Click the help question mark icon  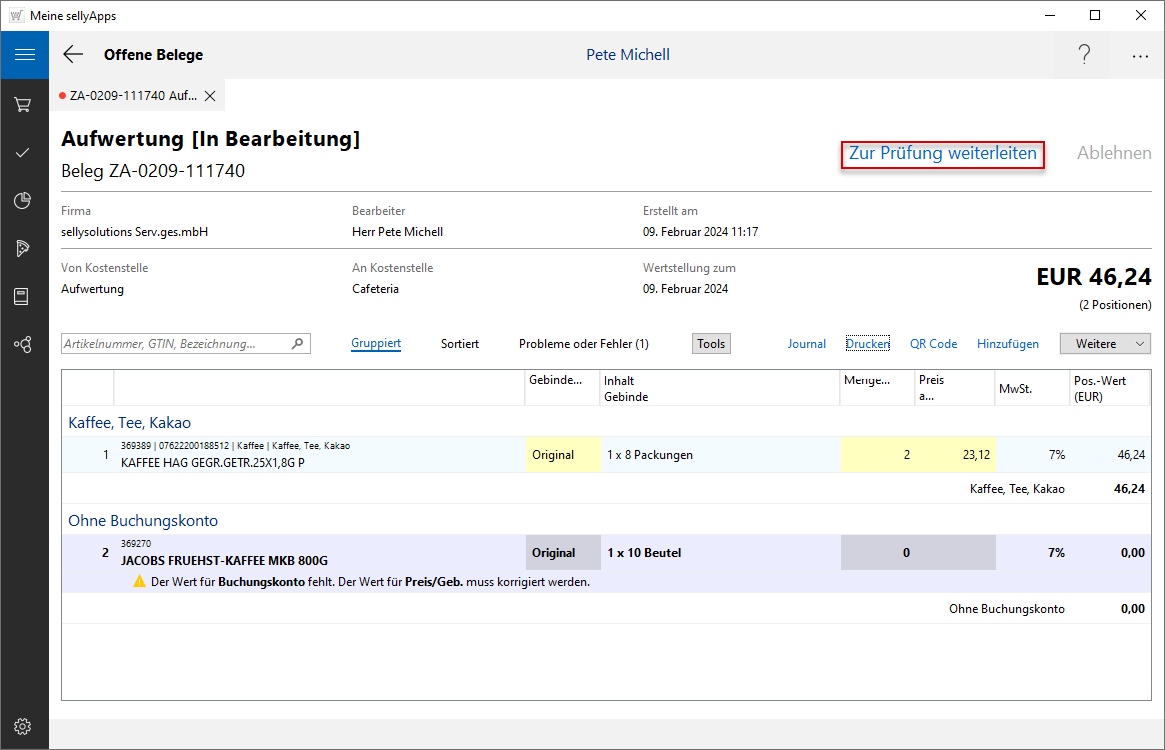tap(1084, 55)
